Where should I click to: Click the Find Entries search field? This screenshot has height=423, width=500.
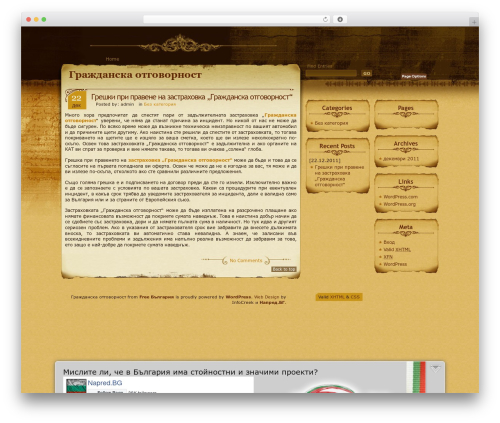pos(331,73)
